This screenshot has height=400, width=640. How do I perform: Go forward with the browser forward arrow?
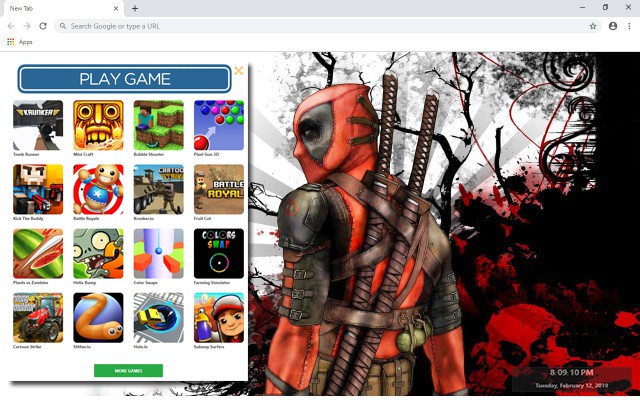click(x=27, y=26)
